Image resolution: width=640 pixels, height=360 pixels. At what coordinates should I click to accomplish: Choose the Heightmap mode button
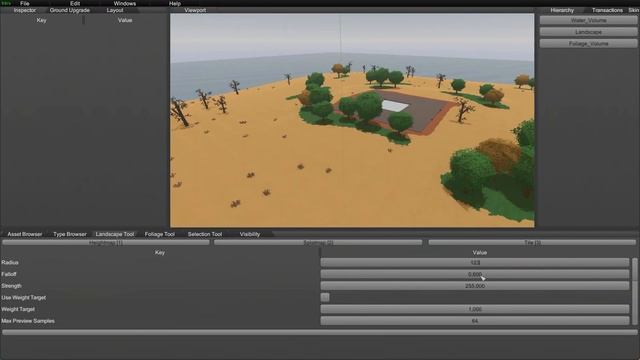tap(106, 242)
